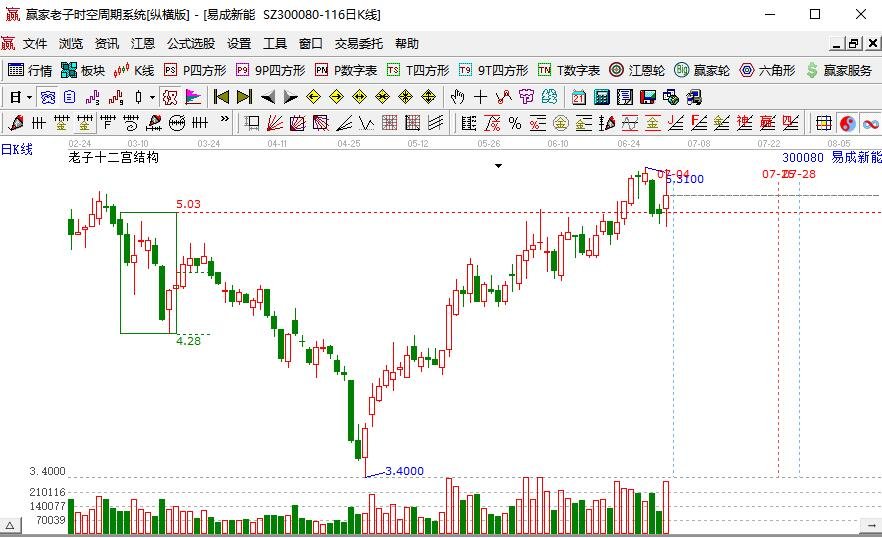882x538 pixels.
Task: Open the 设置 menu
Action: click(239, 43)
